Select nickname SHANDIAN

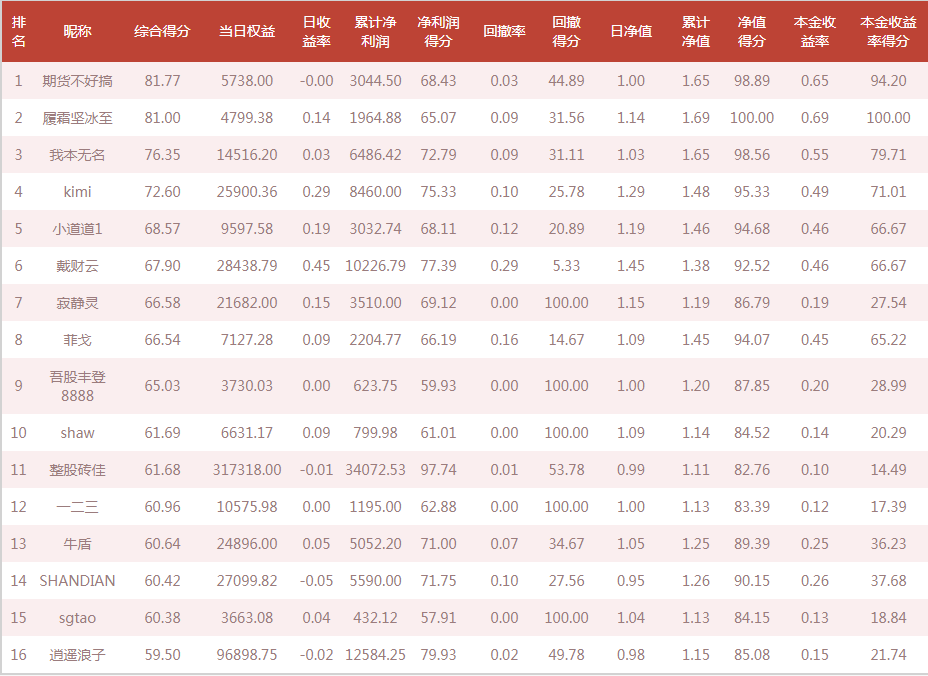[x=78, y=581]
